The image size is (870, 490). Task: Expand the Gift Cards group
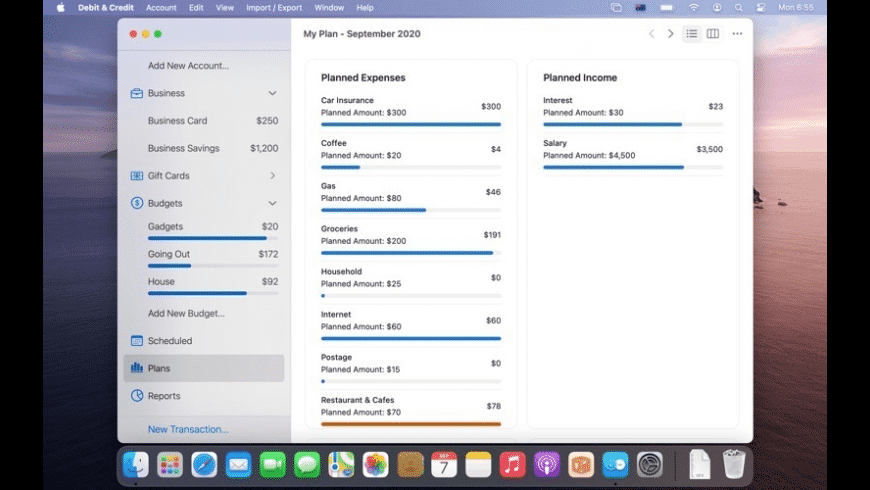tap(272, 176)
